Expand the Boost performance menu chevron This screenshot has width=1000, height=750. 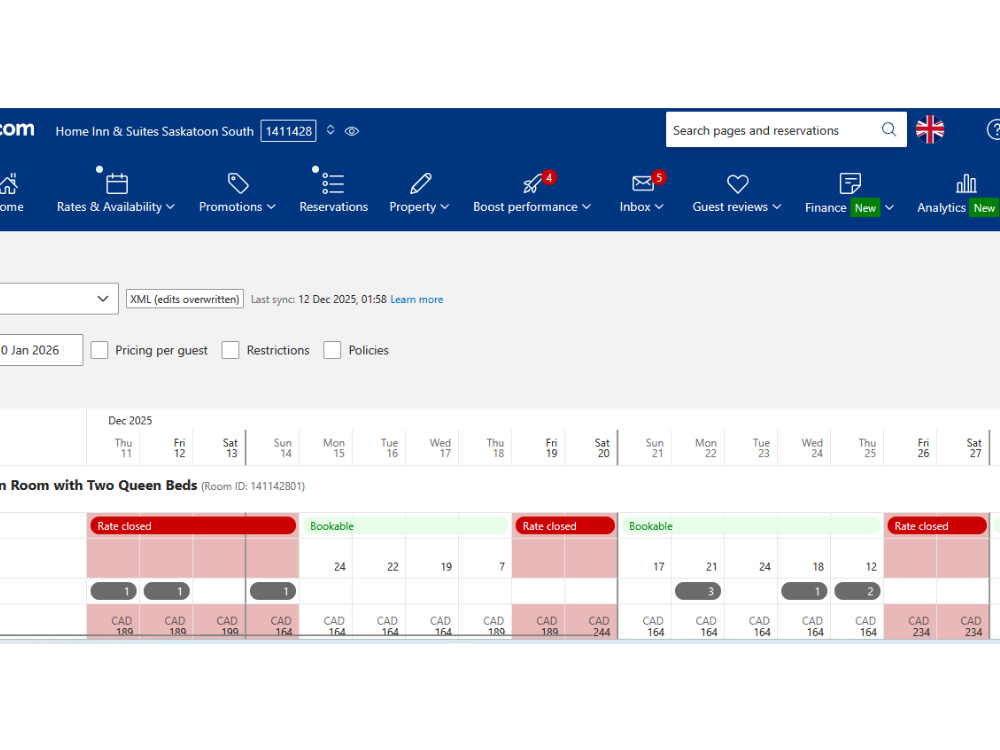(586, 207)
